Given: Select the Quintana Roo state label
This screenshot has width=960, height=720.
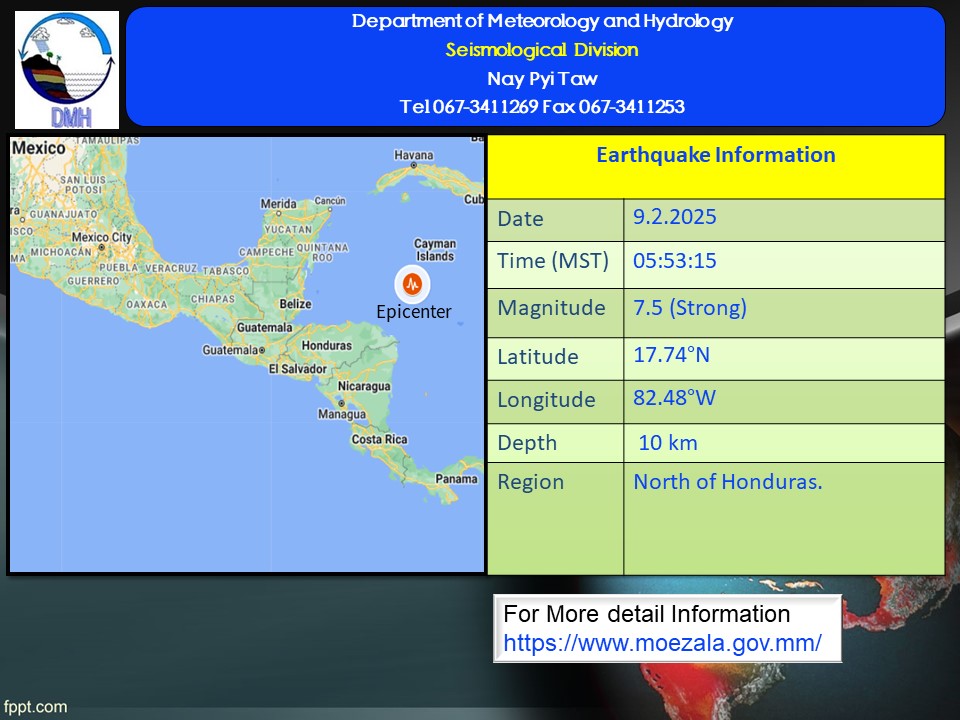Looking at the screenshot, I should (x=323, y=252).
